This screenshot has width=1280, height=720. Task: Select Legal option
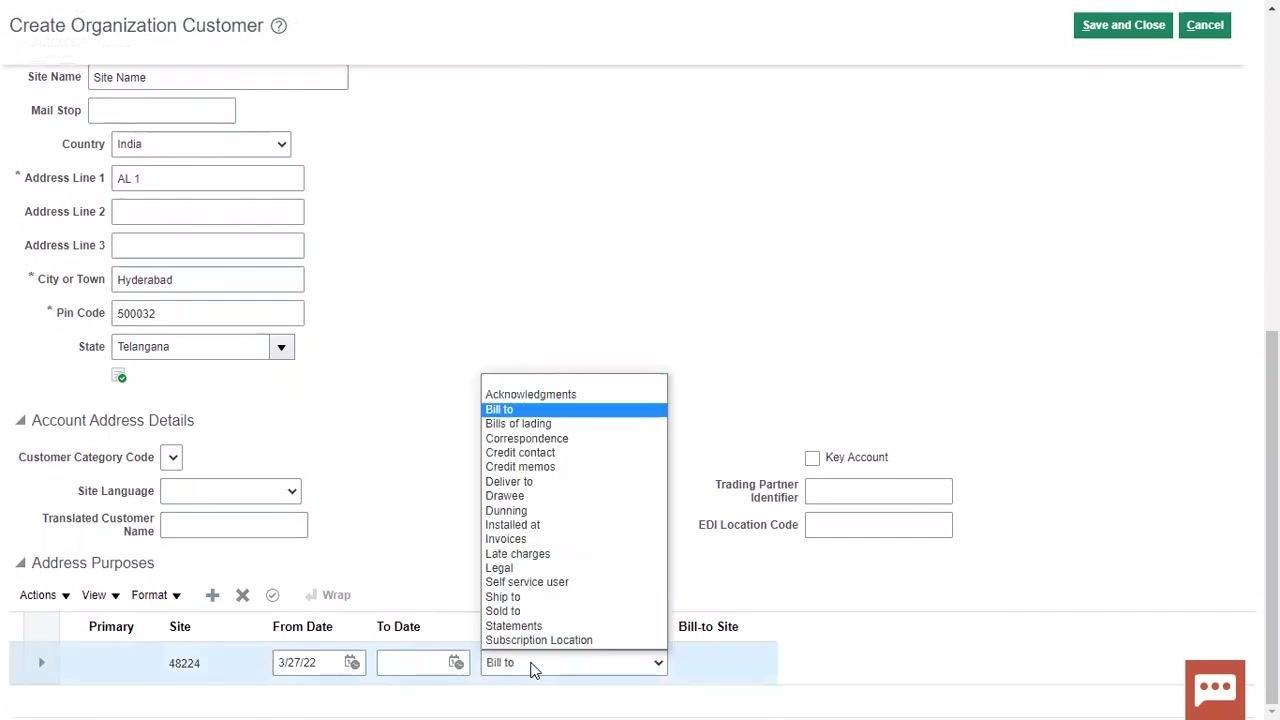574,568
